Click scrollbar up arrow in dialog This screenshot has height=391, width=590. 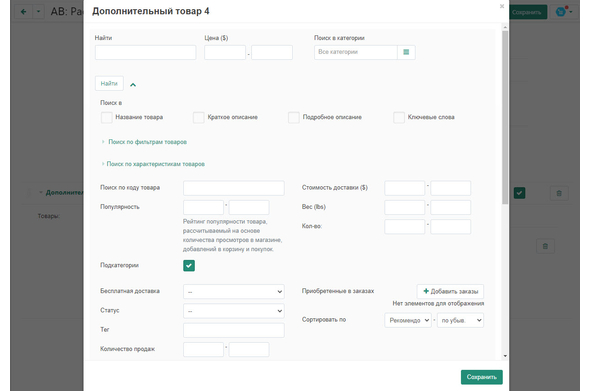[x=505, y=27]
